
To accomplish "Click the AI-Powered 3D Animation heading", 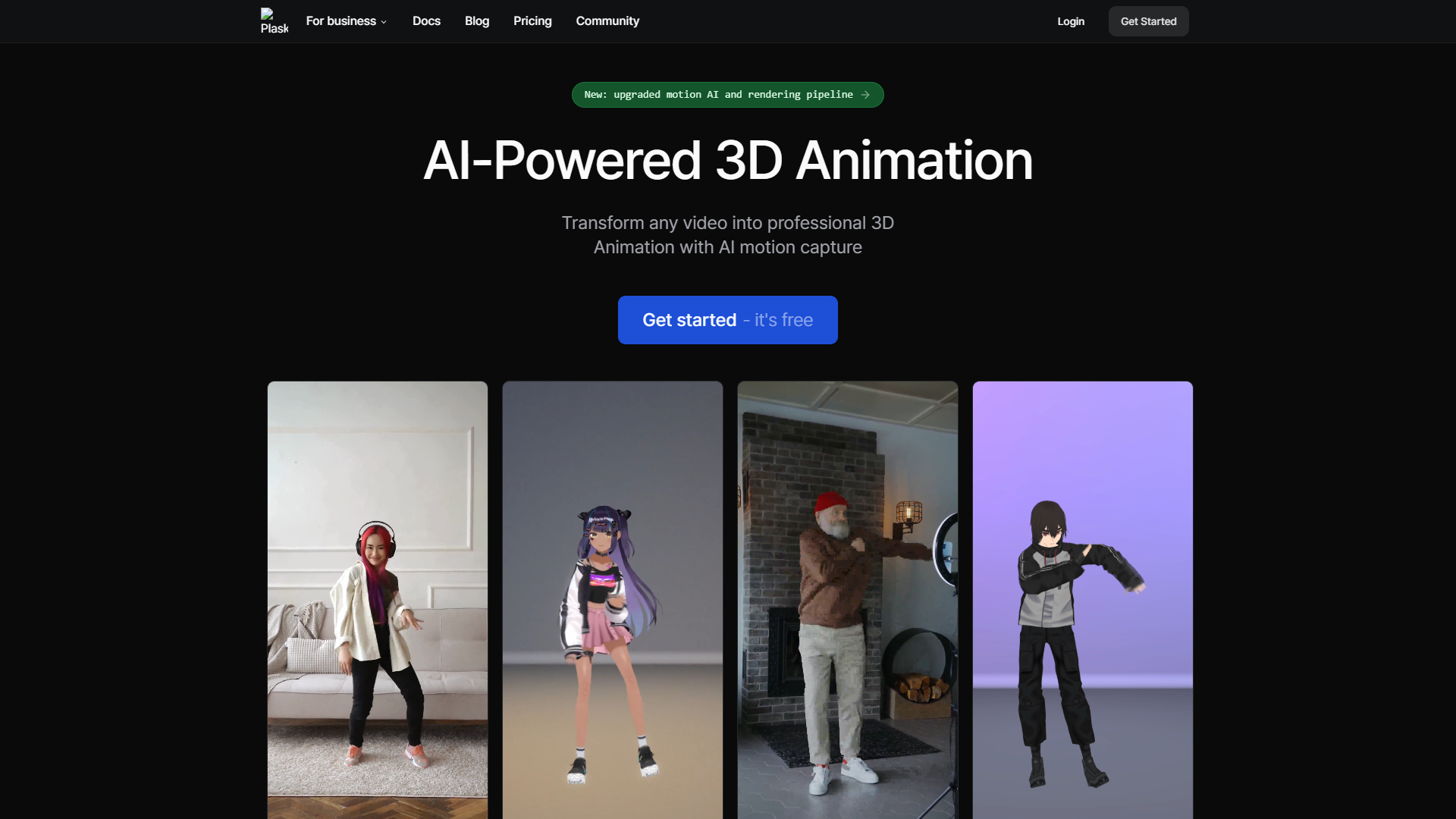I will (728, 161).
